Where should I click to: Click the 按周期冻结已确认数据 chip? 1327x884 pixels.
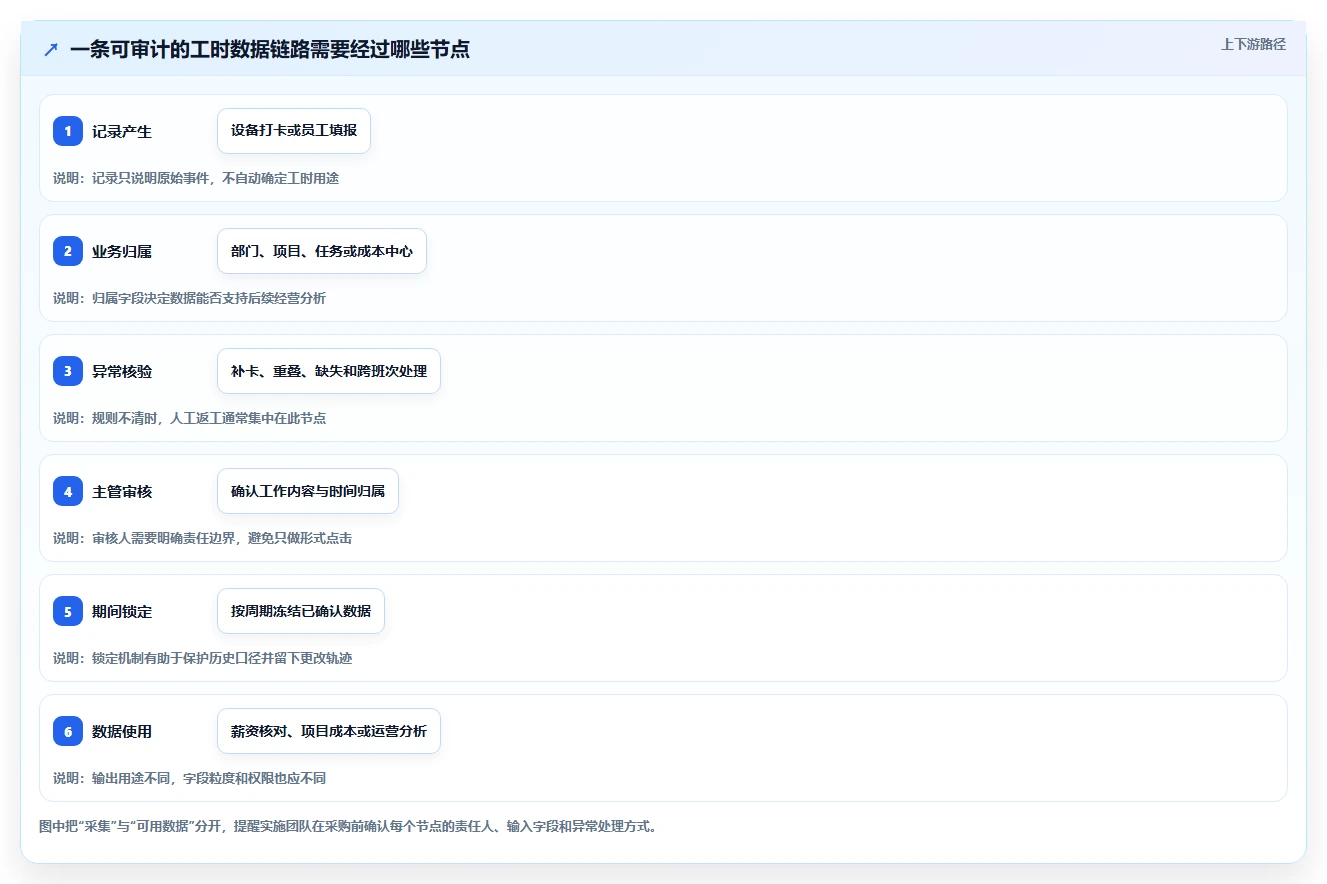pyautogui.click(x=301, y=611)
